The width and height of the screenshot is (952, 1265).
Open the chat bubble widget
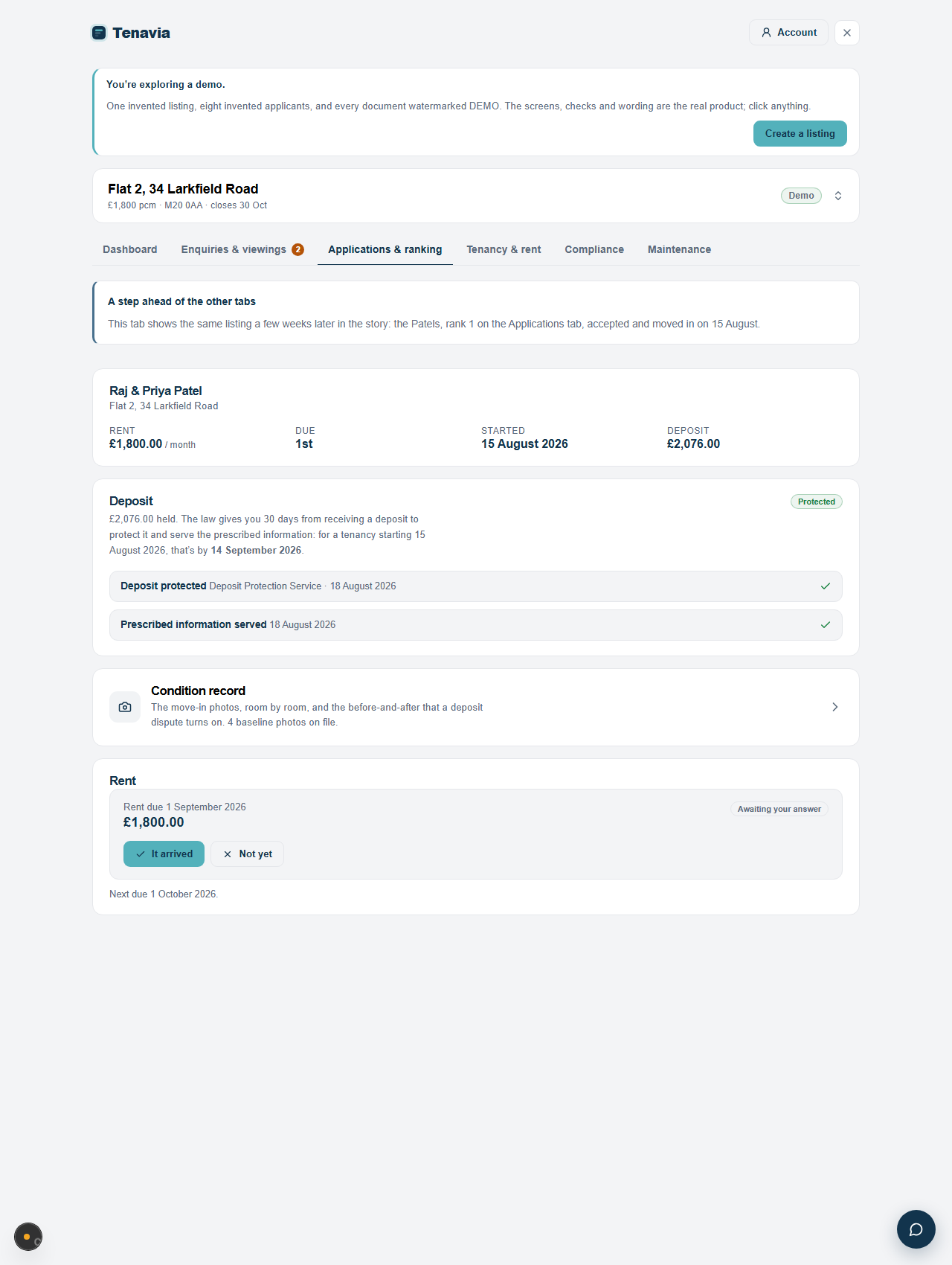(916, 1229)
